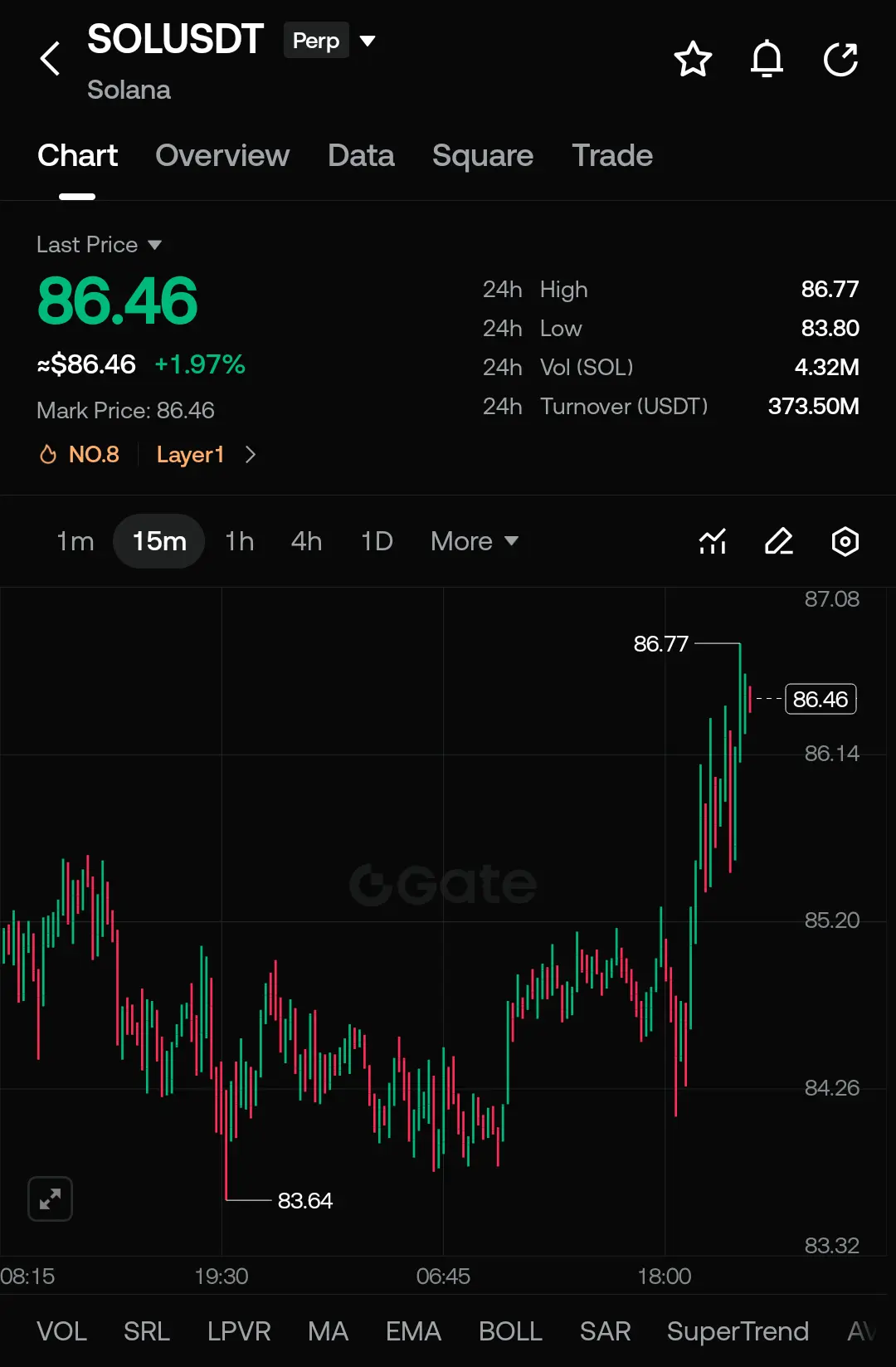Viewport: 896px width, 1367px height.
Task: Select the 1m timeframe
Action: (x=75, y=541)
